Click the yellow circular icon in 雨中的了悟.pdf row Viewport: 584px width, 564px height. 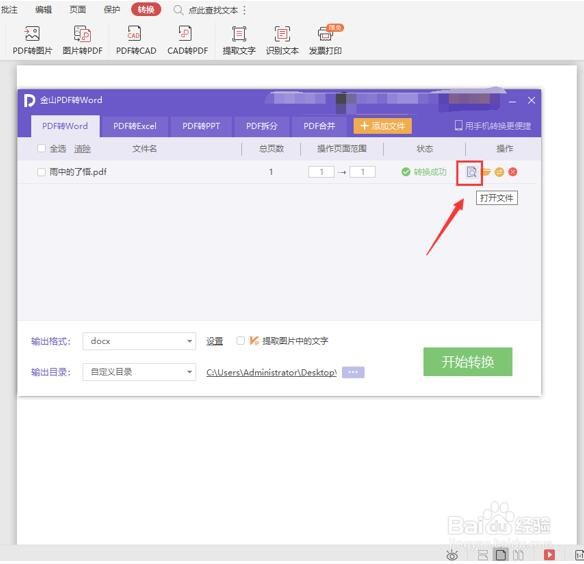499,172
